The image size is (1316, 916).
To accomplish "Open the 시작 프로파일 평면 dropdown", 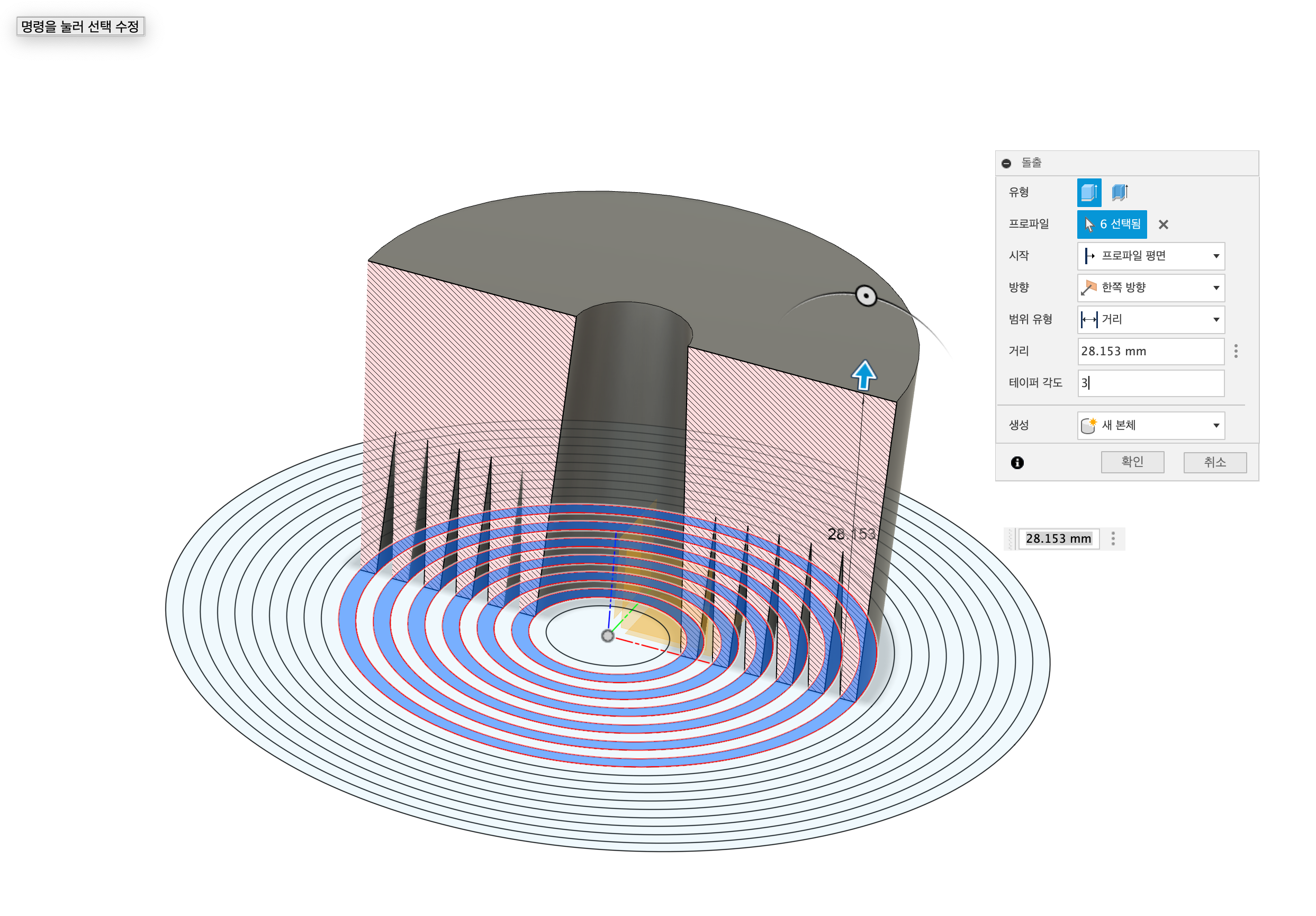I will 1150,256.
